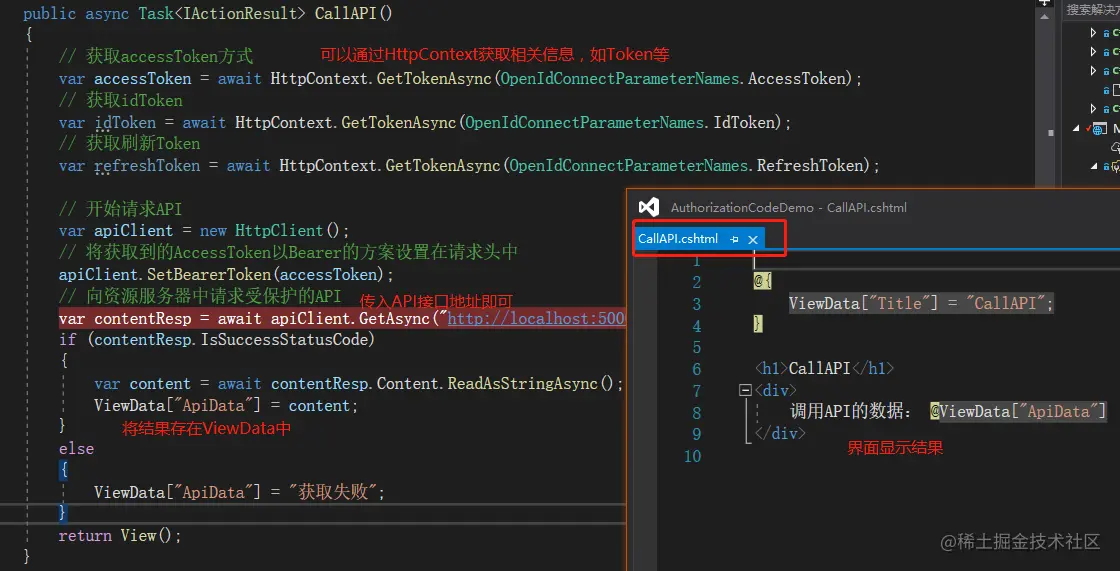Click 'ViewData["ApiData"] = content;' line
The width and height of the screenshot is (1120, 571).
coord(226,406)
